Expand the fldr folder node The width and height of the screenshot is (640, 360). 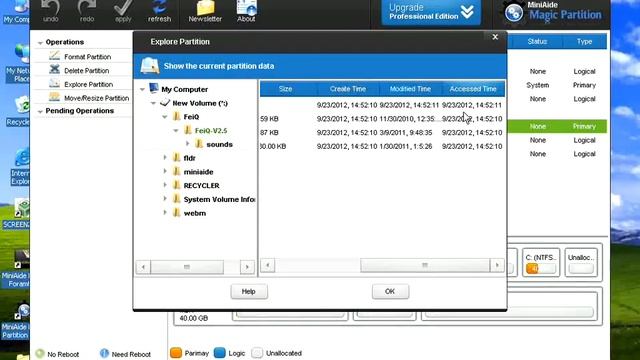(165, 158)
